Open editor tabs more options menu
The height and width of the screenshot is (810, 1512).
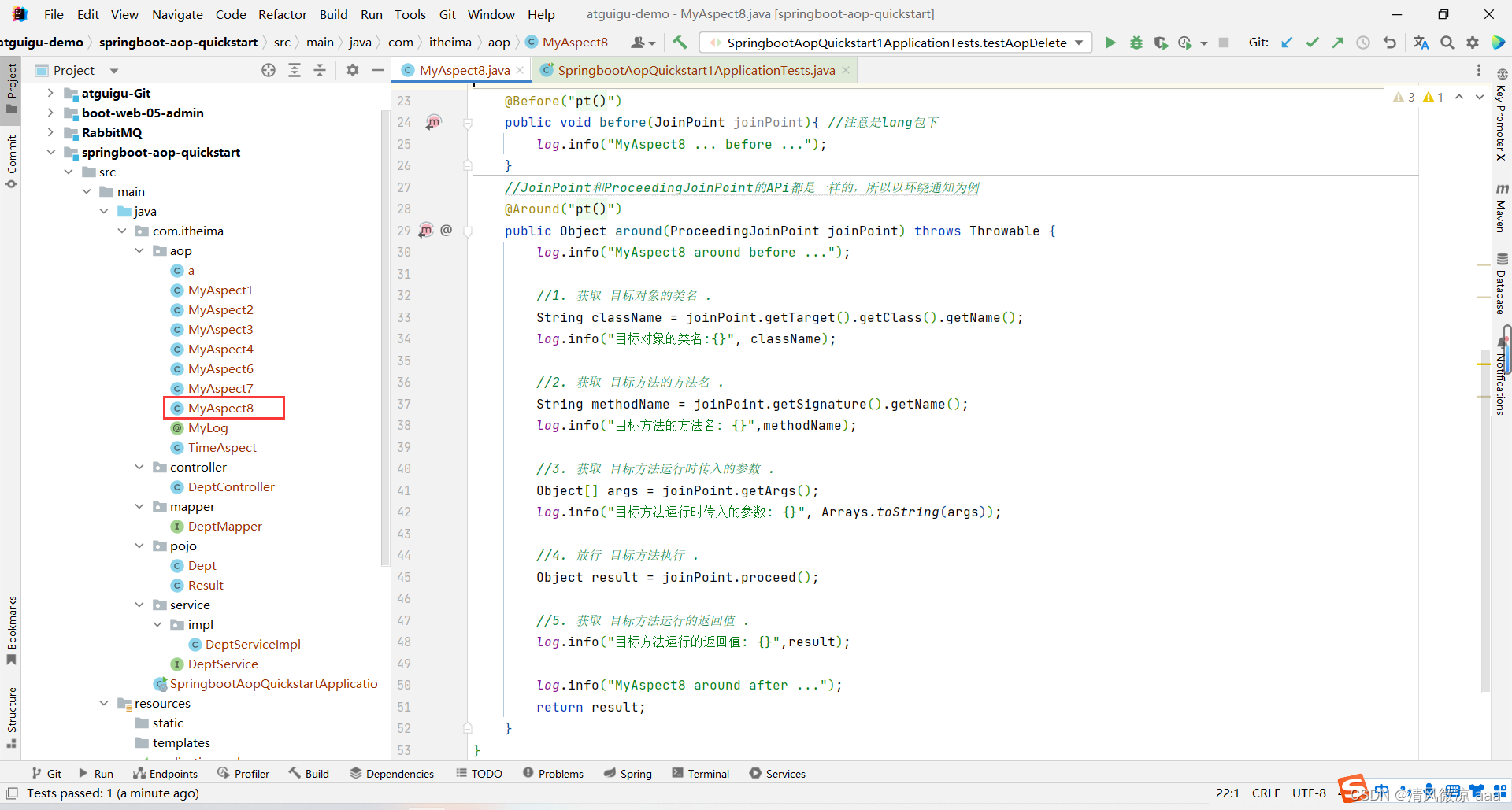[1479, 70]
